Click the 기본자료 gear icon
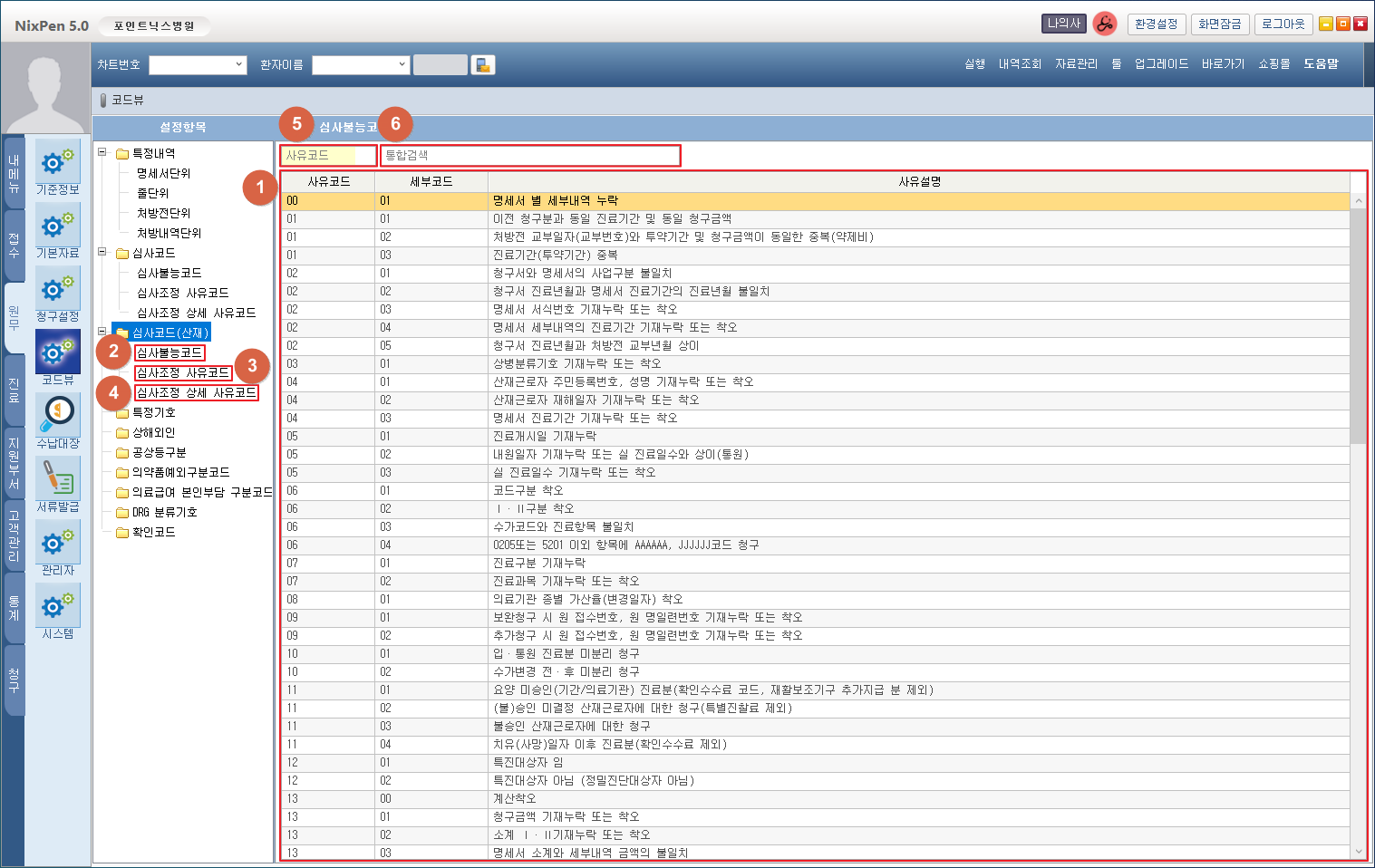This screenshot has width=1375, height=868. click(57, 227)
